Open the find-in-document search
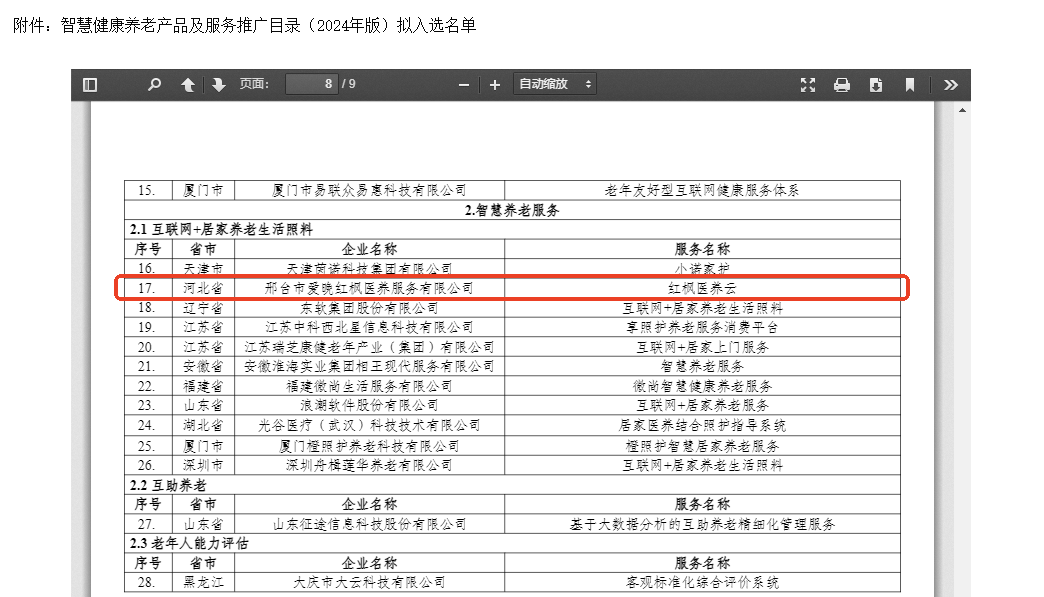The image size is (1044, 597). pos(154,85)
